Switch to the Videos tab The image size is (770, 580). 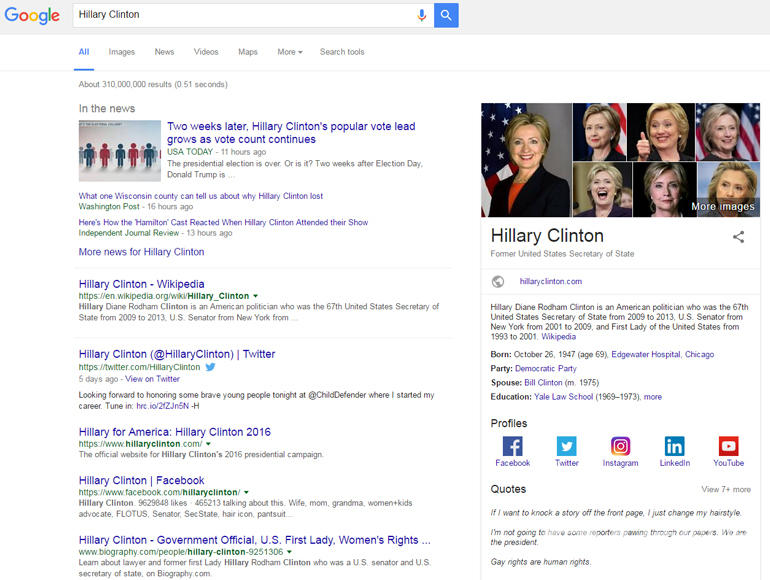(x=206, y=52)
